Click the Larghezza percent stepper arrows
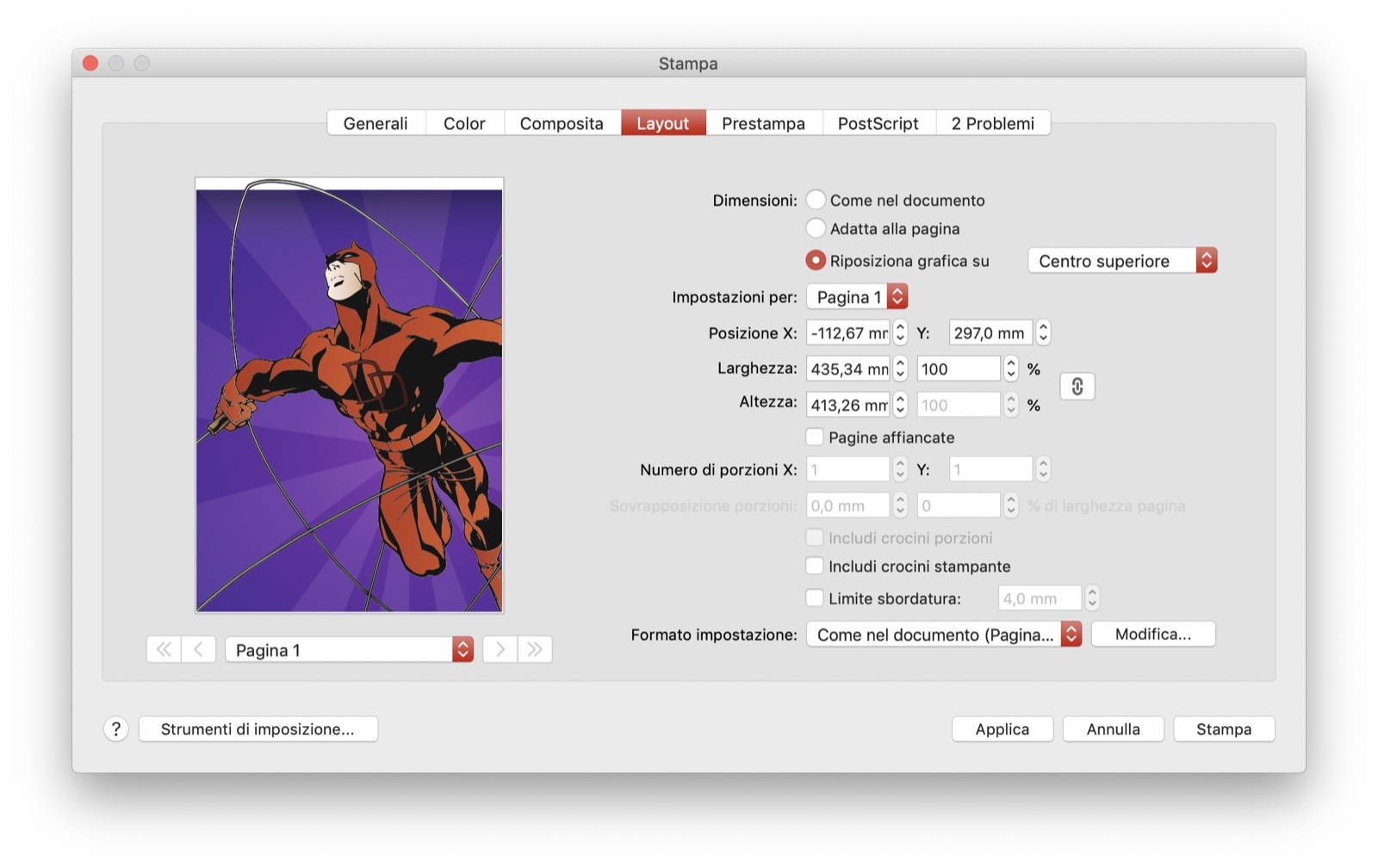The image size is (1378, 868). click(x=1011, y=369)
